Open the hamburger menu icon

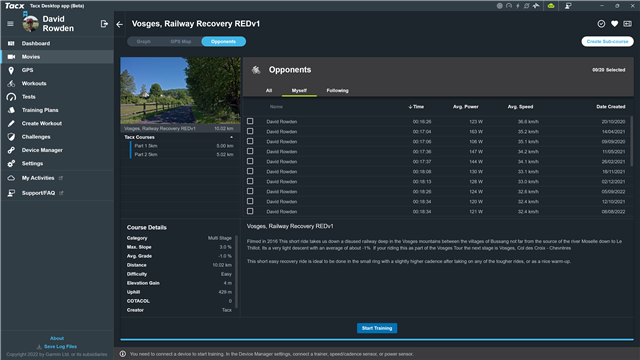(x=10, y=24)
